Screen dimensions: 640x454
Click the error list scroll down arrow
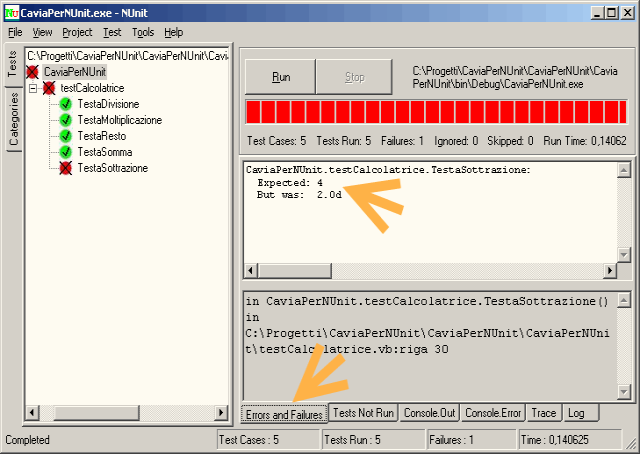coord(624,255)
